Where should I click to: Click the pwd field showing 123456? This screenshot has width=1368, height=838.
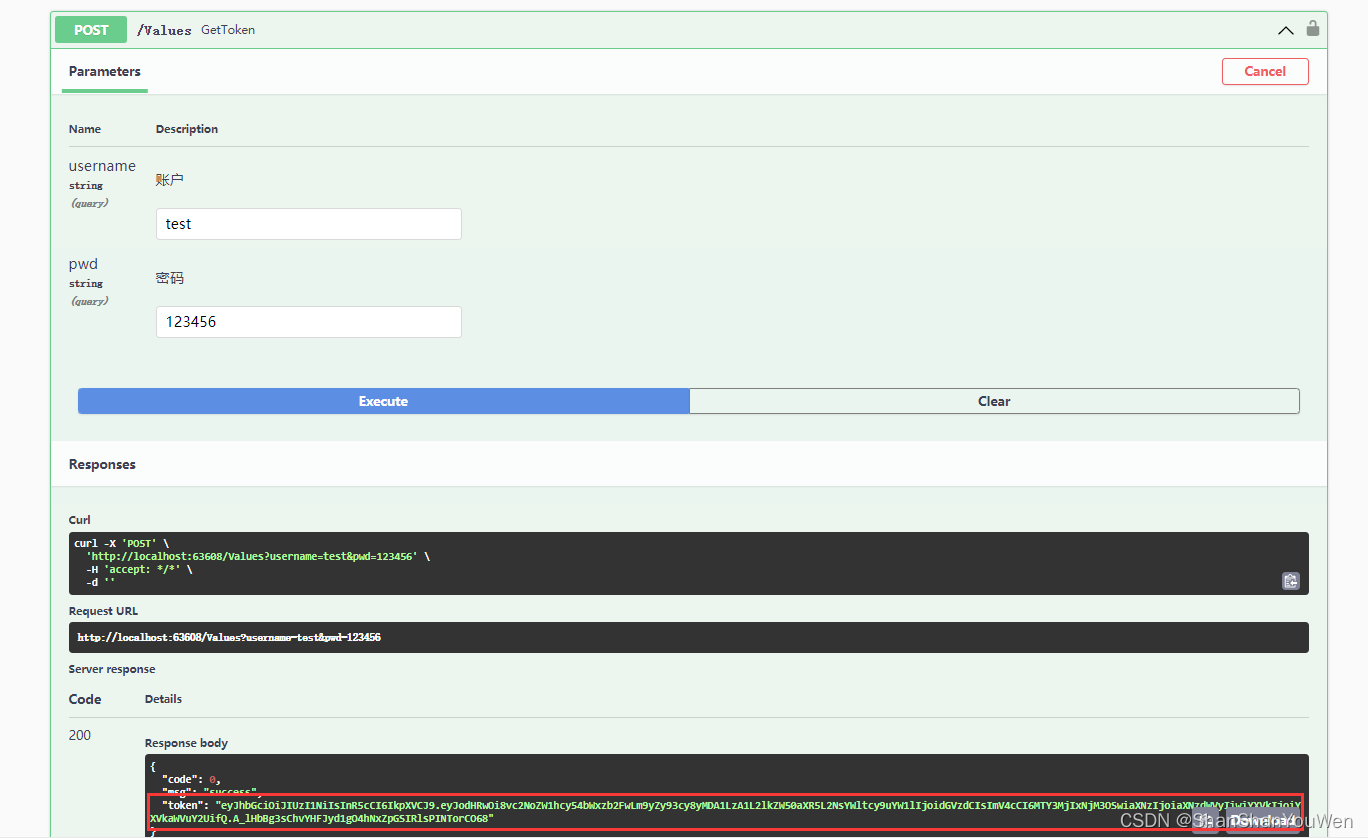tap(307, 321)
